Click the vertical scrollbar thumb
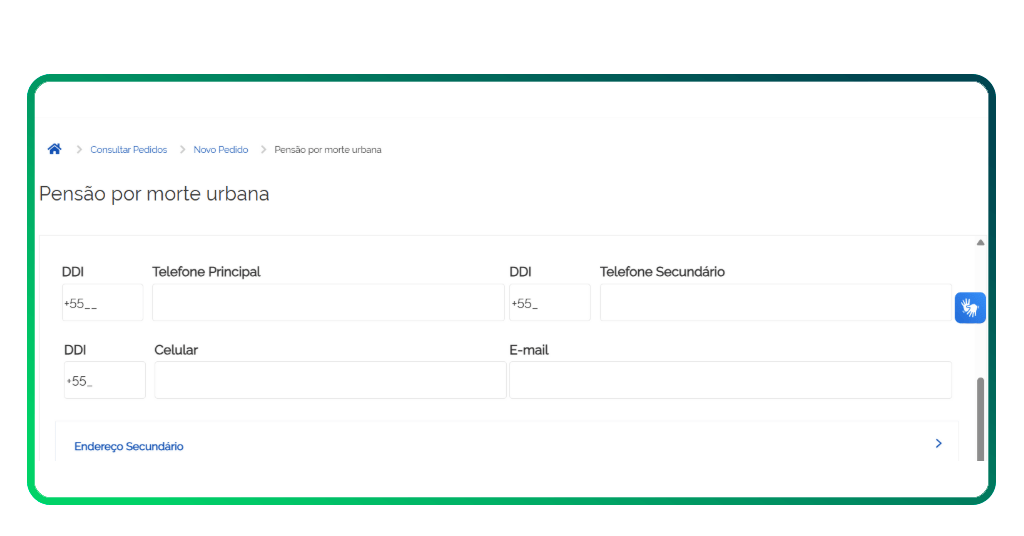1024x536 pixels. point(980,418)
